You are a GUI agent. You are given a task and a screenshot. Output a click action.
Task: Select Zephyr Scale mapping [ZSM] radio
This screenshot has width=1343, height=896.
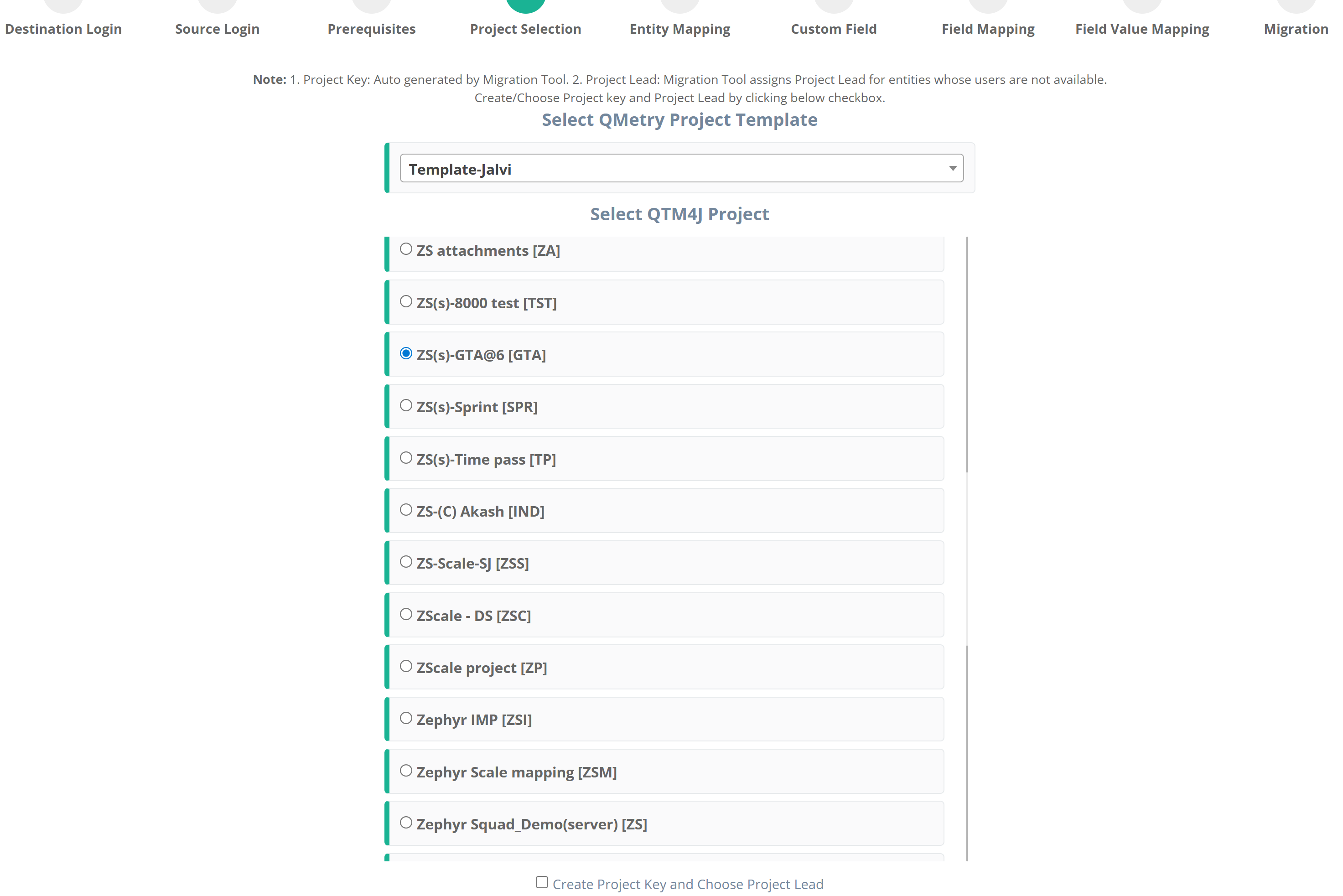point(406,771)
